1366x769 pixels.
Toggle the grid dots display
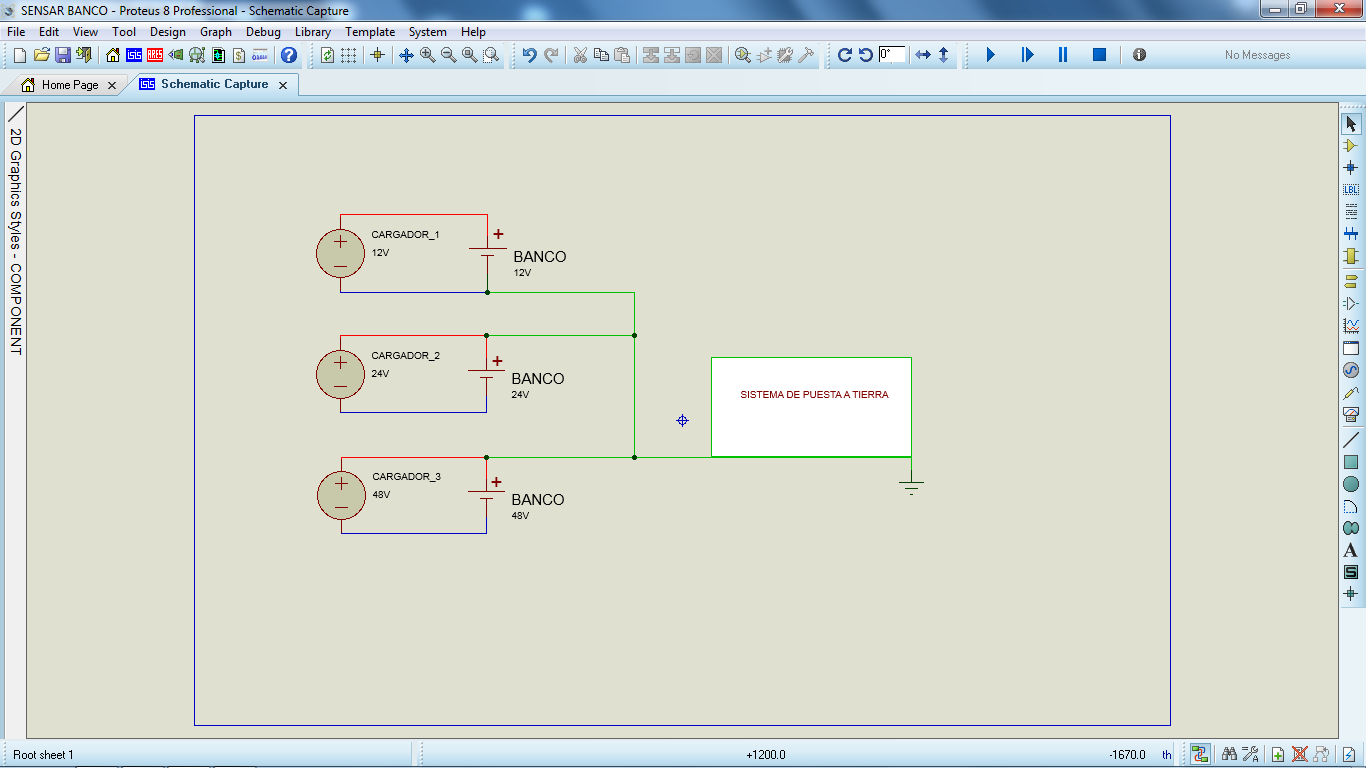click(x=348, y=55)
